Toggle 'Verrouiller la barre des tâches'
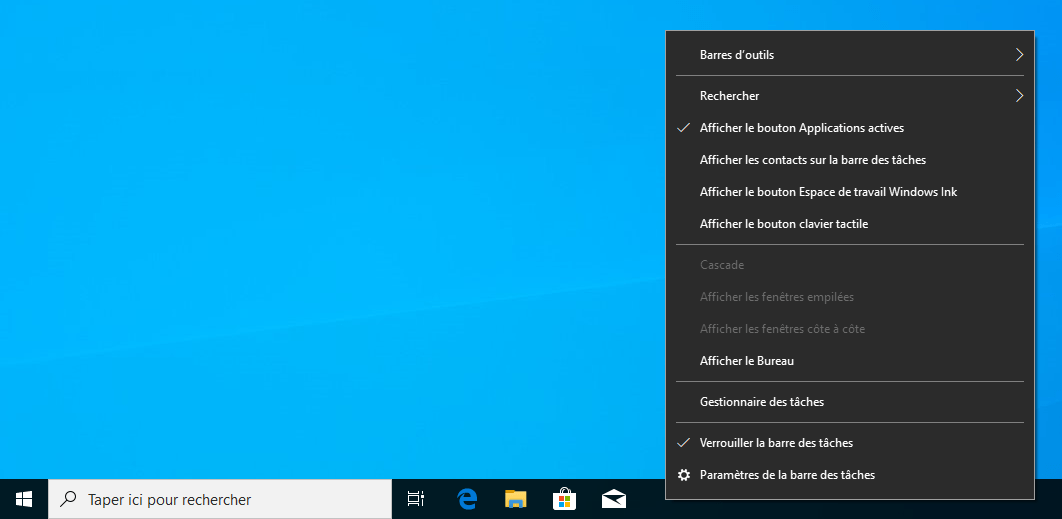The width and height of the screenshot is (1062, 519). 850,443
